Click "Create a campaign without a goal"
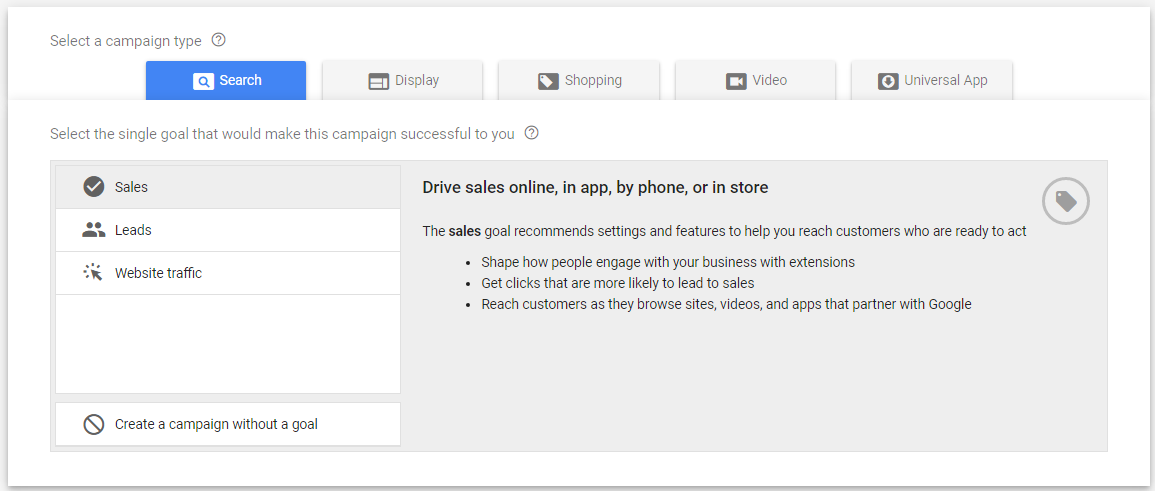1155x491 pixels. coord(216,424)
